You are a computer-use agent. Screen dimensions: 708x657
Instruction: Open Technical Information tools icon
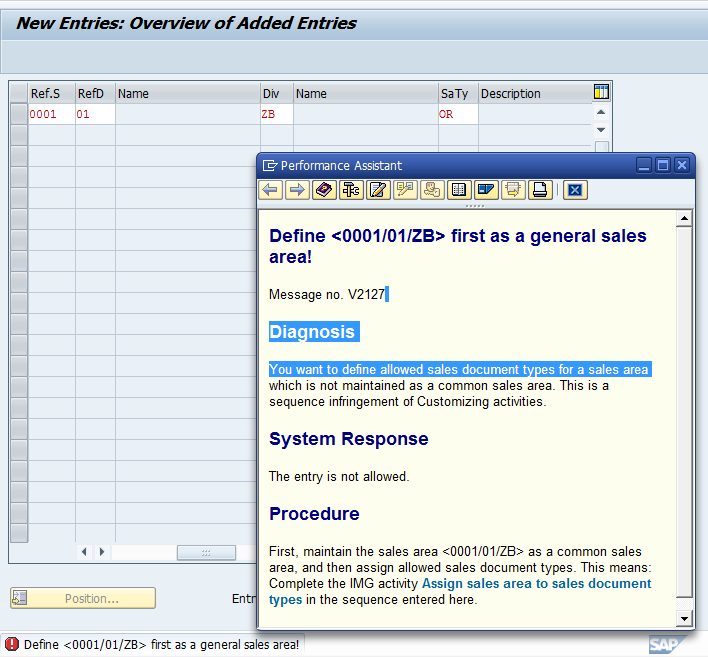[351, 190]
